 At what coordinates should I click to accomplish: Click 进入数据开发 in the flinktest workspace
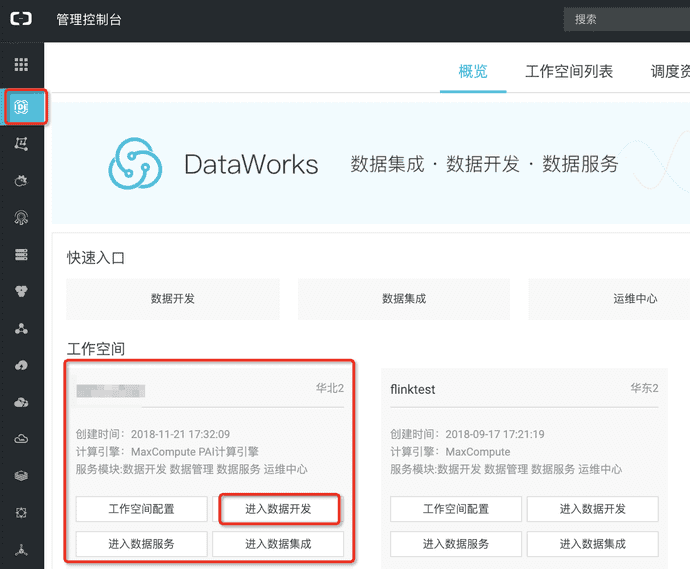tap(593, 509)
